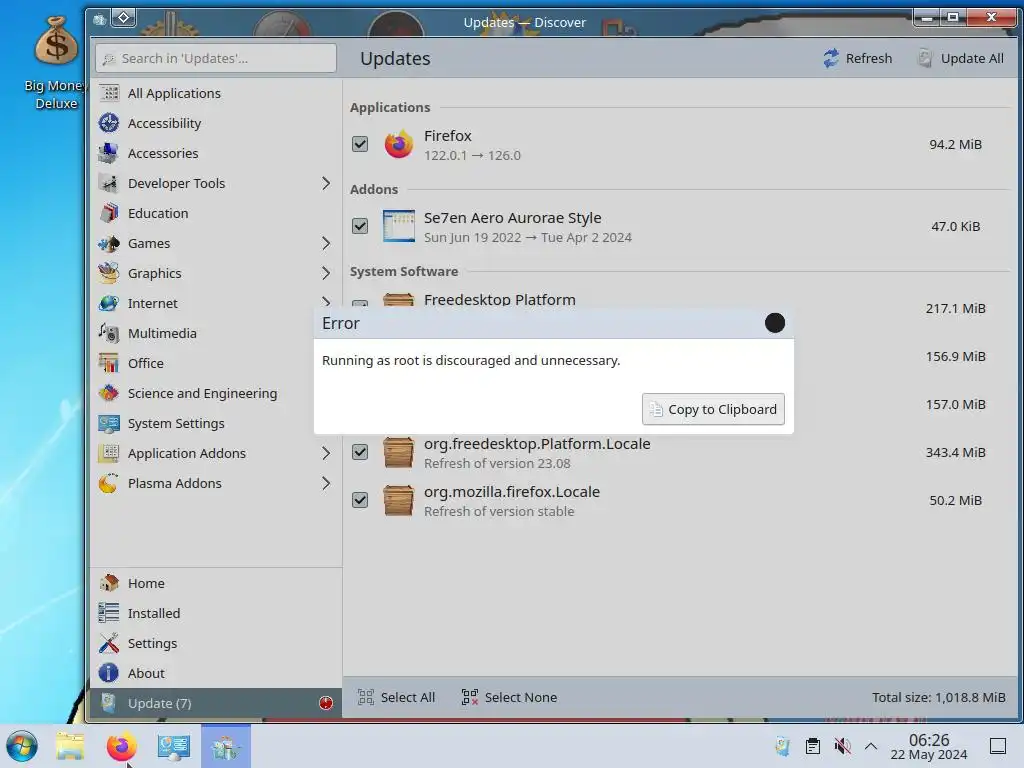Click the Installed list icon
Image resolution: width=1024 pixels, height=768 pixels.
coord(108,613)
